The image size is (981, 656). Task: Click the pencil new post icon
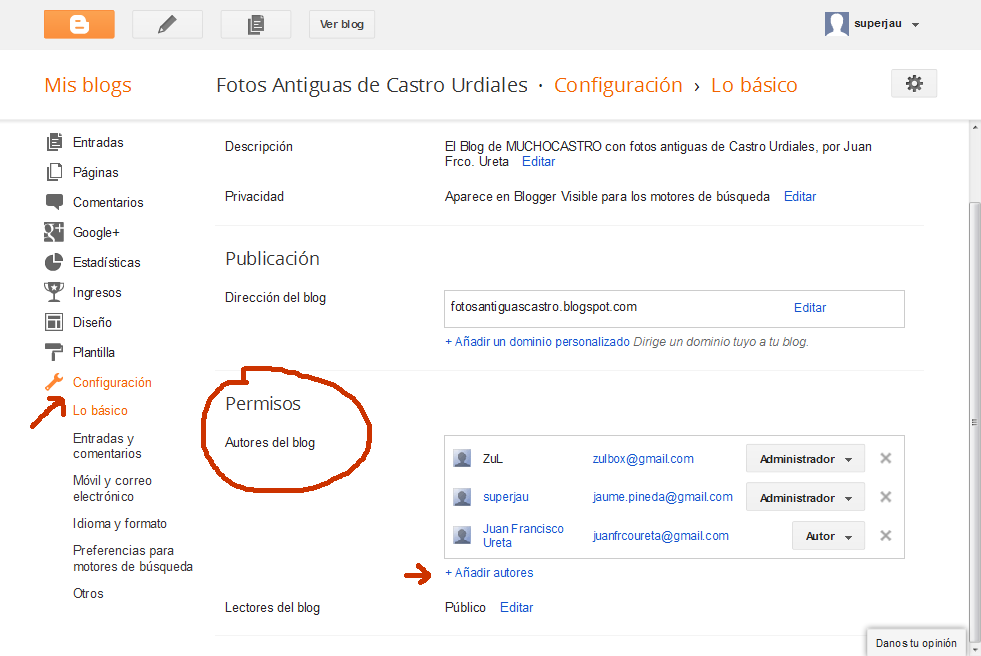tap(167, 24)
